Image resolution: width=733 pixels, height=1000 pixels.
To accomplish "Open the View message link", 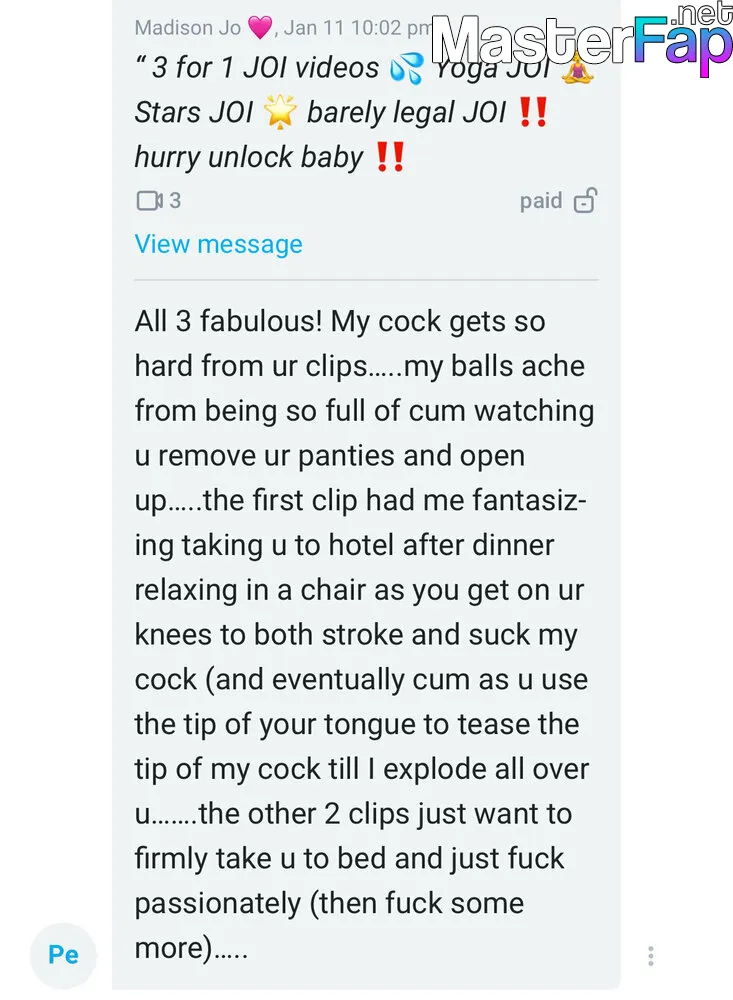I will point(218,244).
